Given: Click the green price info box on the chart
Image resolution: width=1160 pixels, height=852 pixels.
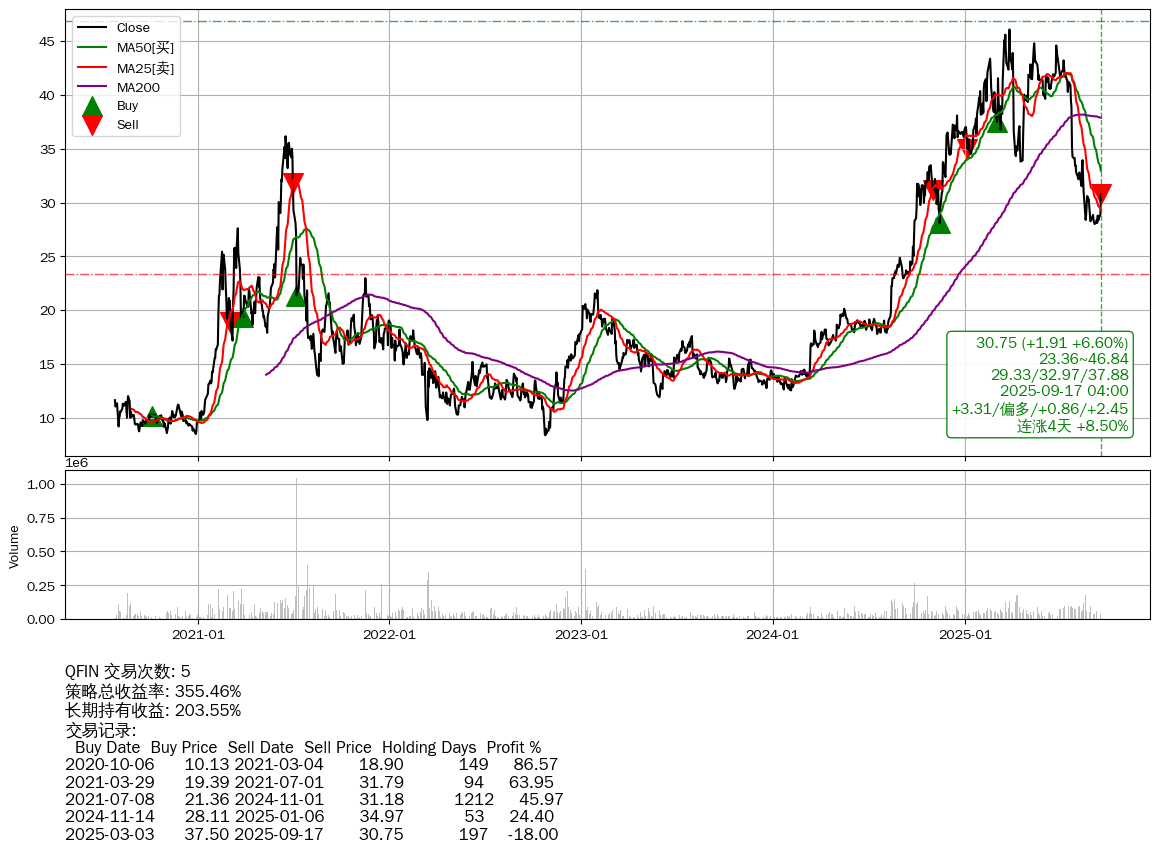Looking at the screenshot, I should (1040, 384).
